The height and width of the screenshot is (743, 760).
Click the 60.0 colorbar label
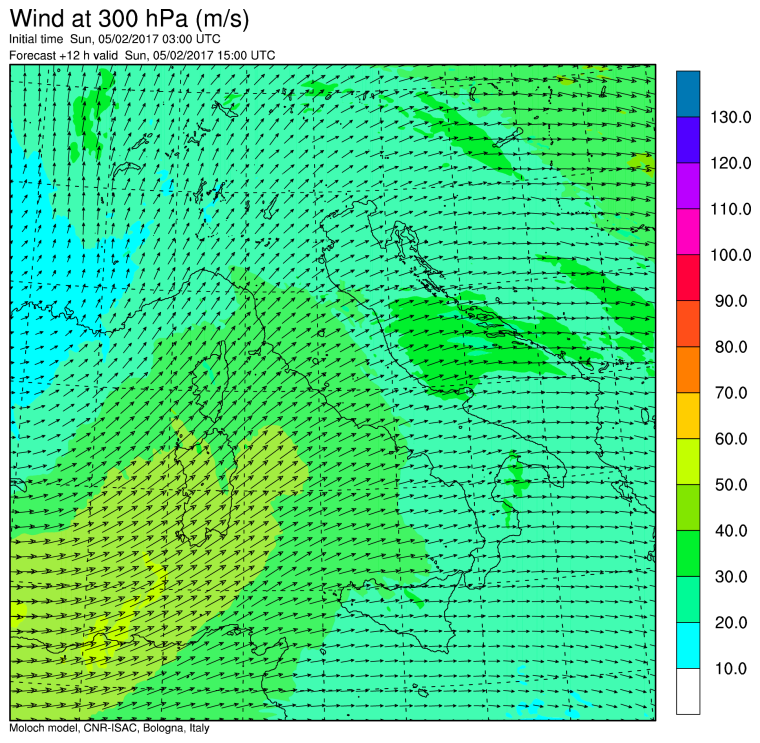[731, 439]
